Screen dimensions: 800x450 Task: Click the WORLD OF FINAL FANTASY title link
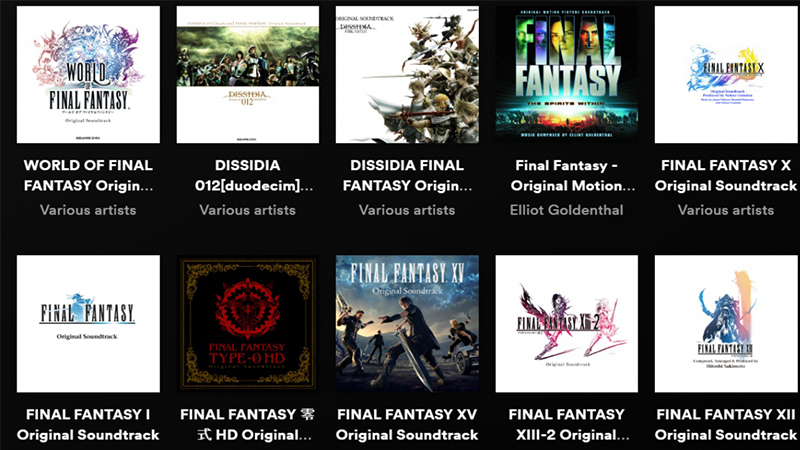pos(88,176)
